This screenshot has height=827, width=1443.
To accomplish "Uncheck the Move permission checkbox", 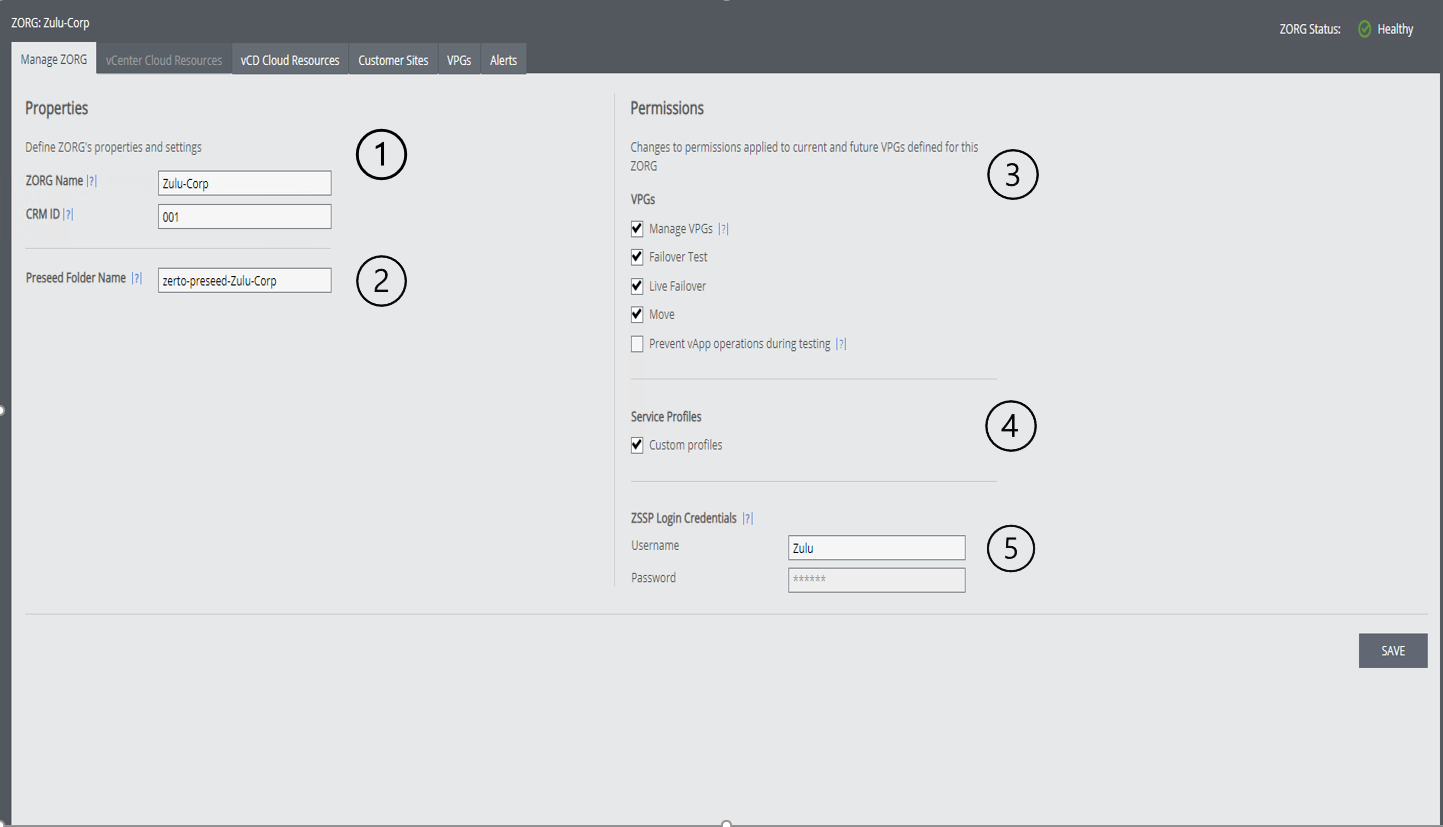I will point(637,314).
